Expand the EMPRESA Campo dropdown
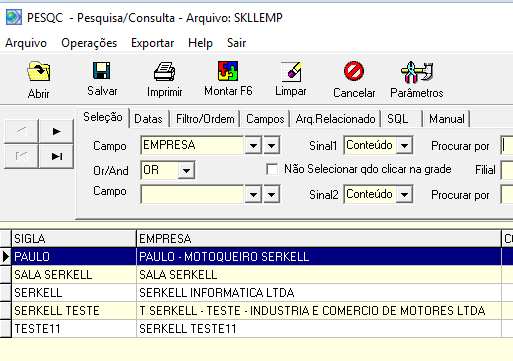The height and width of the screenshot is (361, 513). click(253, 145)
